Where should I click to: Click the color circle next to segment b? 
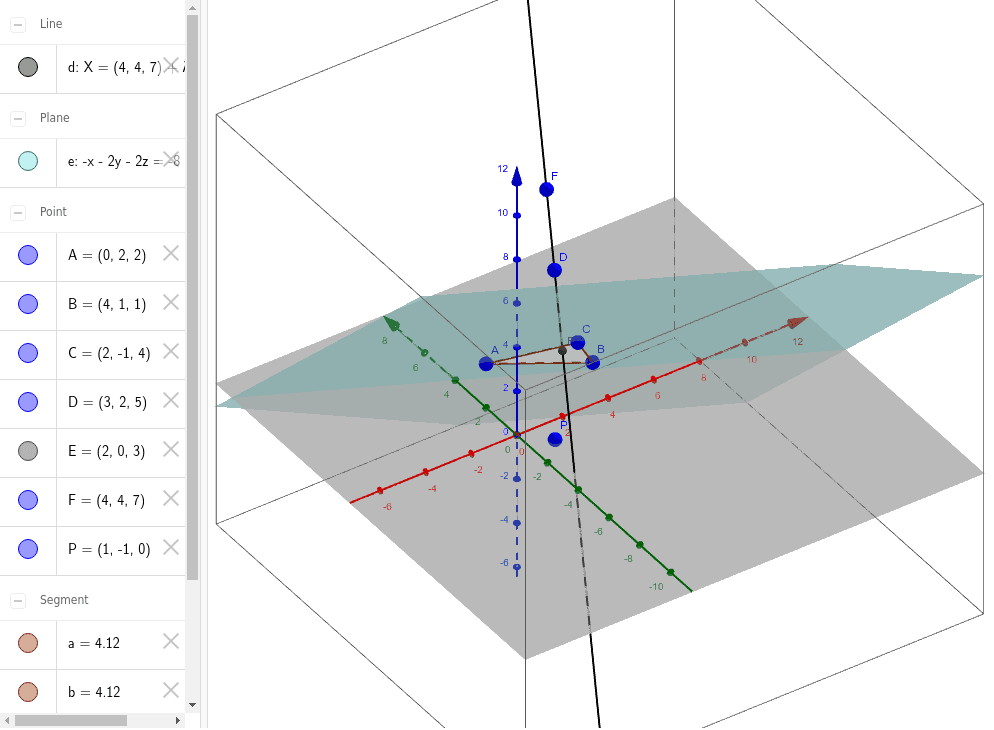coord(27,691)
